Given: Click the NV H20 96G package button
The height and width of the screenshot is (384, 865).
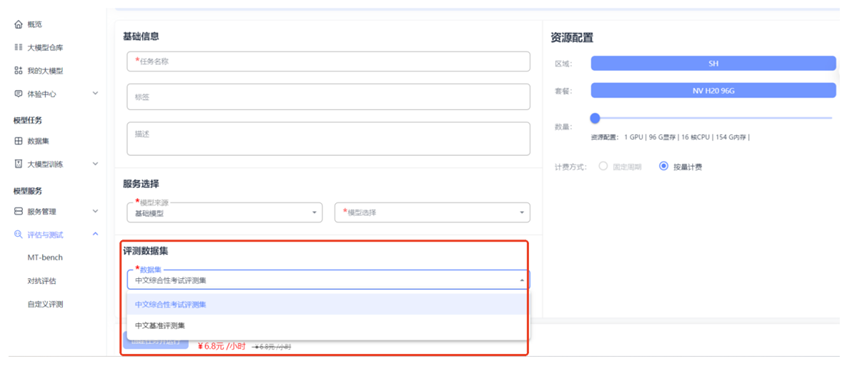Looking at the screenshot, I should [713, 90].
